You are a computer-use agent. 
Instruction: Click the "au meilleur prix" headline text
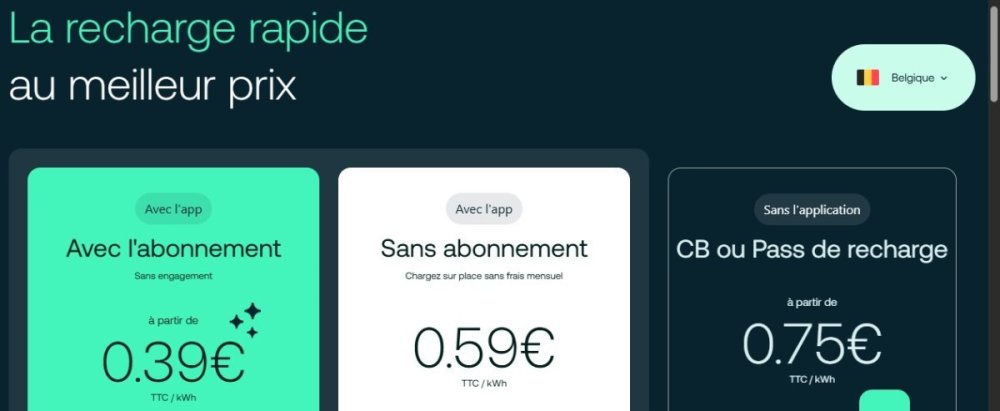[153, 86]
